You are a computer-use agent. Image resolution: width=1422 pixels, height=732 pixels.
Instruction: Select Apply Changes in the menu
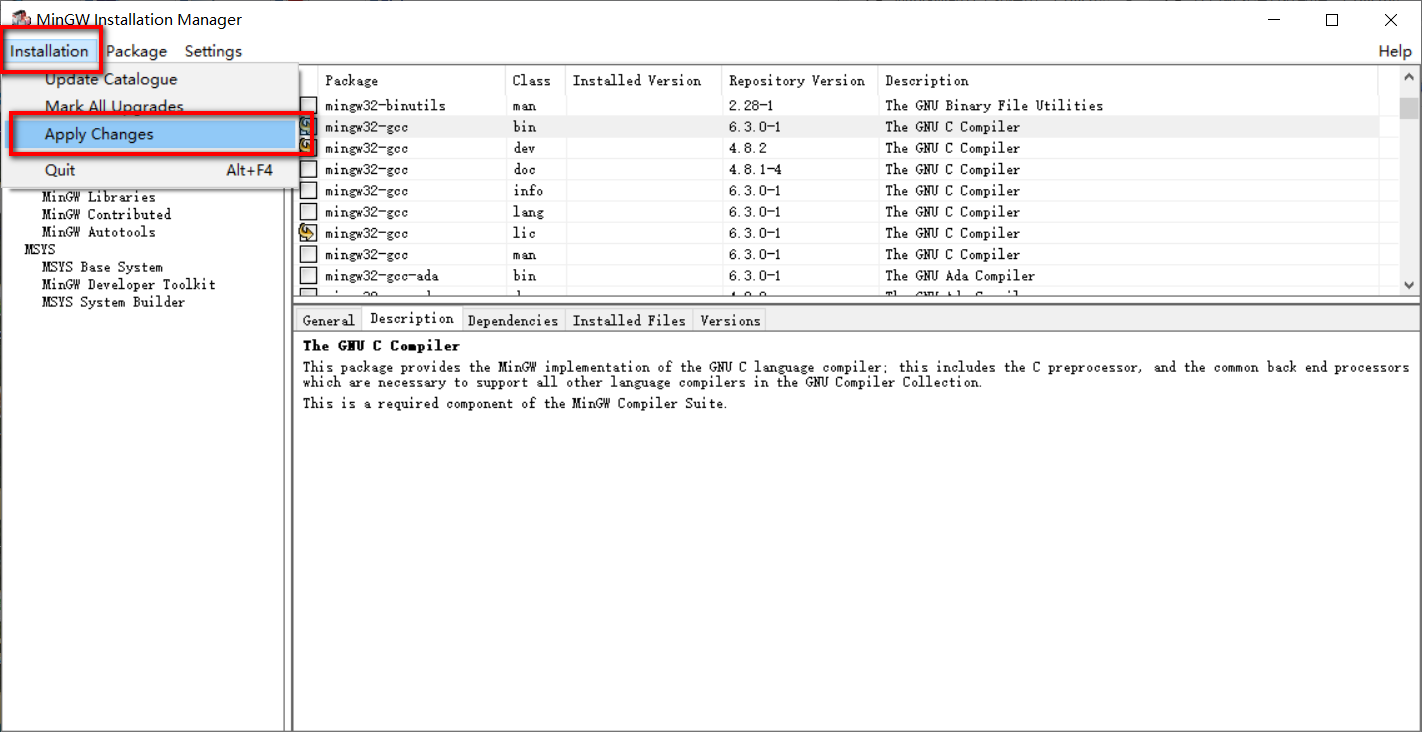(x=150, y=134)
